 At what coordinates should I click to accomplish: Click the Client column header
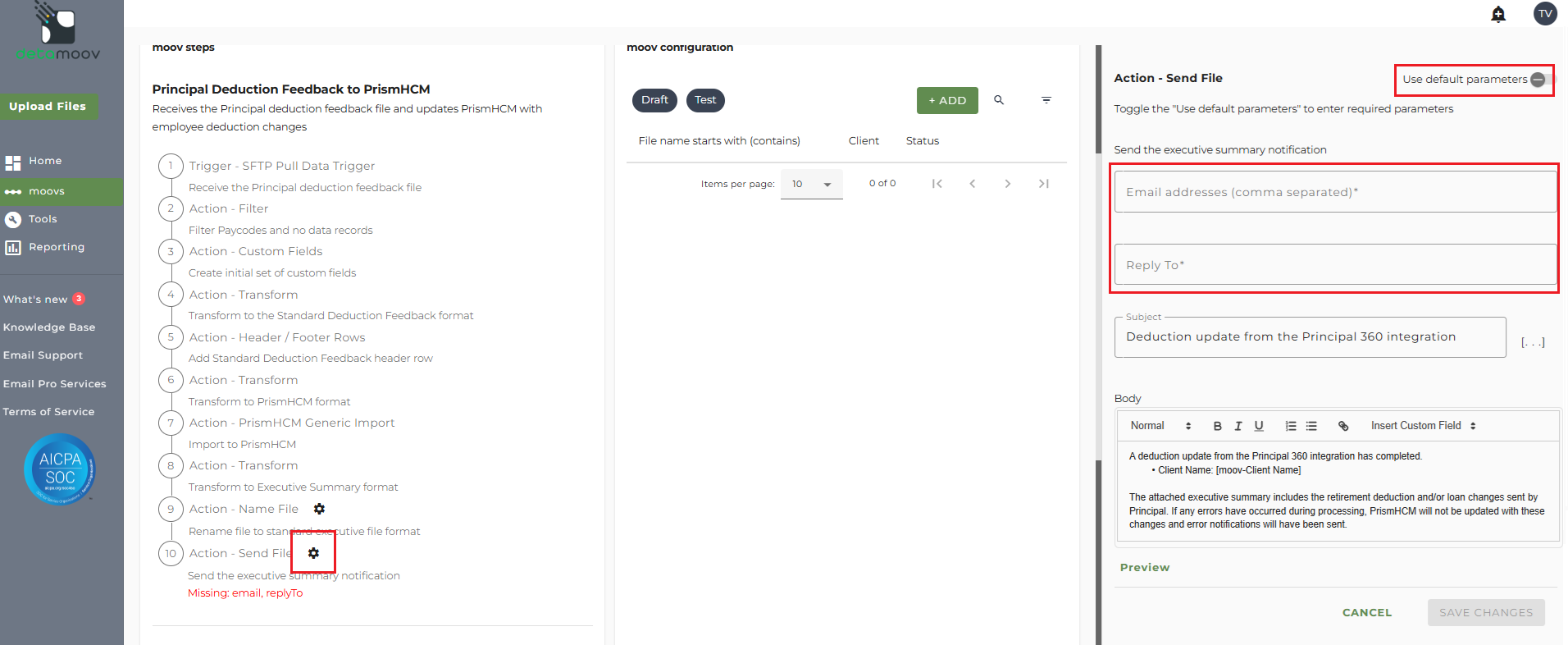(864, 141)
